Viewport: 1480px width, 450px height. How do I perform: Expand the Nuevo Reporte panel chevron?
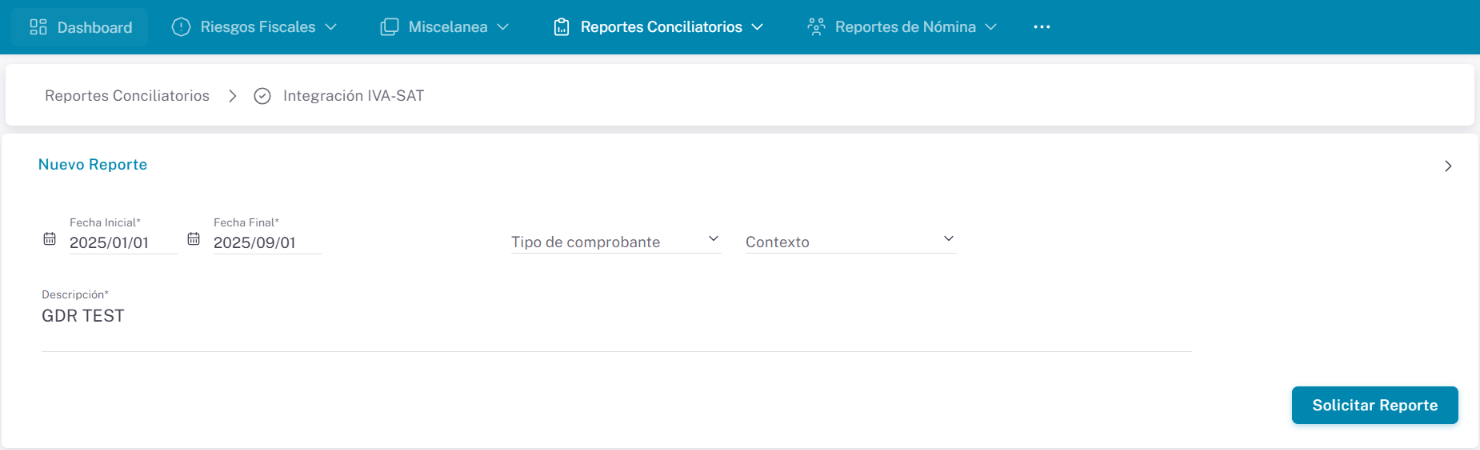tap(1448, 166)
